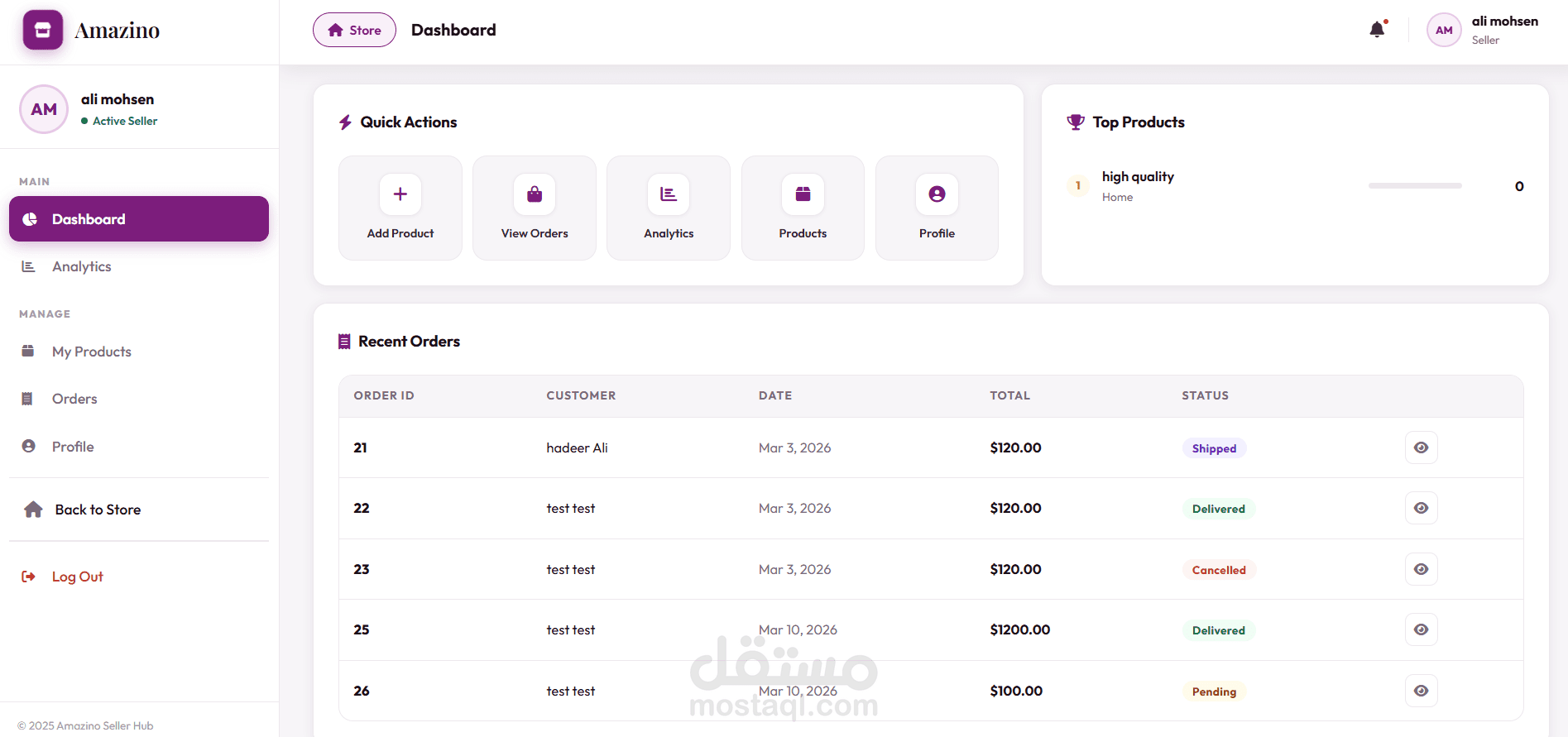Click Back to Store link
Screen dimensions: 1568x737
97,510
